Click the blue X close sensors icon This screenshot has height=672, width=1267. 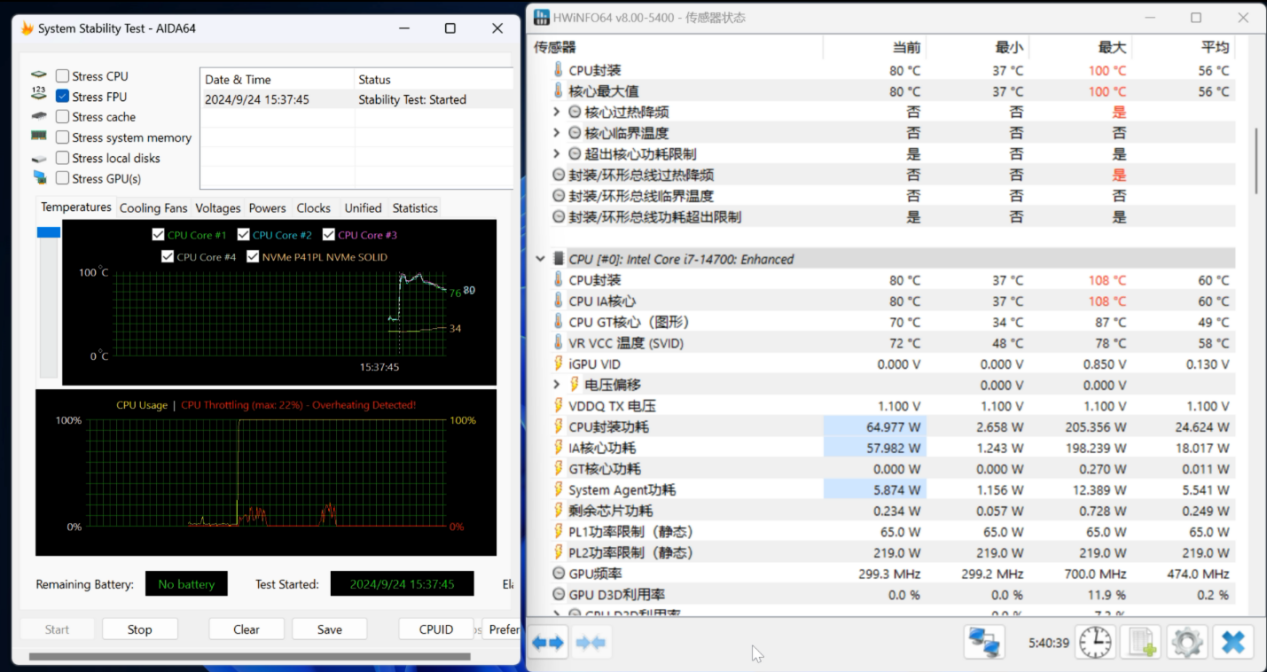1234,641
